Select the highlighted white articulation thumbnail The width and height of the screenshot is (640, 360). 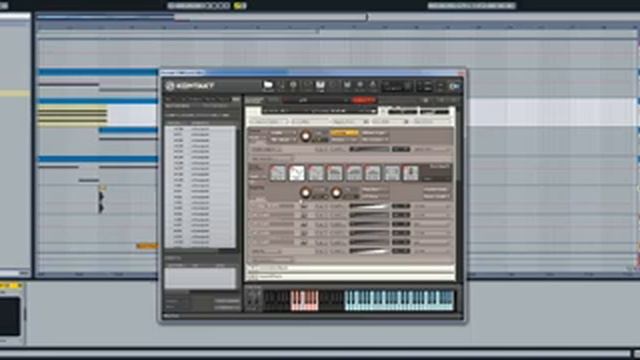[297, 173]
